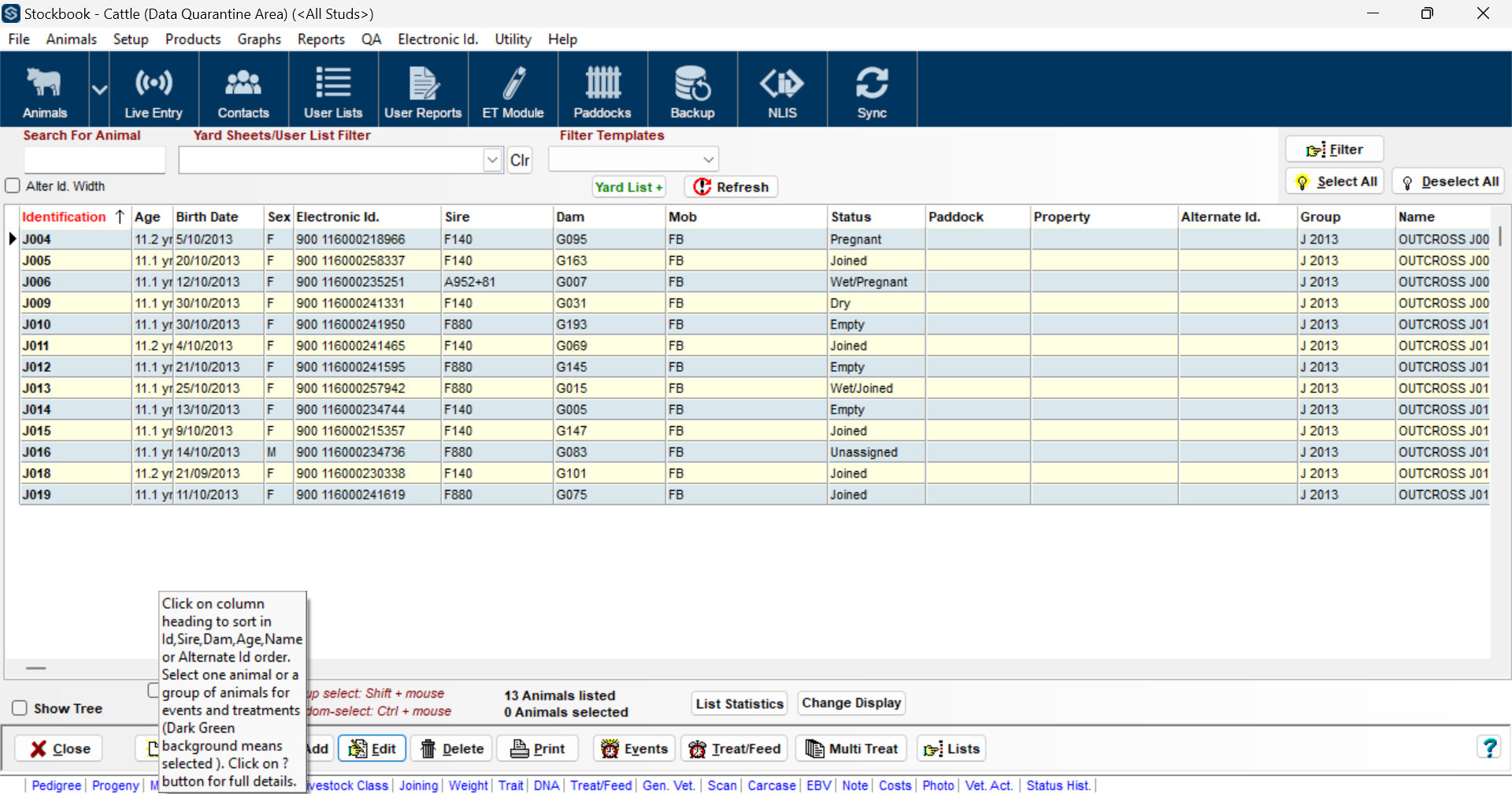1512x794 pixels.
Task: Expand the Animals toolbar dropdown arrow
Action: point(99,91)
